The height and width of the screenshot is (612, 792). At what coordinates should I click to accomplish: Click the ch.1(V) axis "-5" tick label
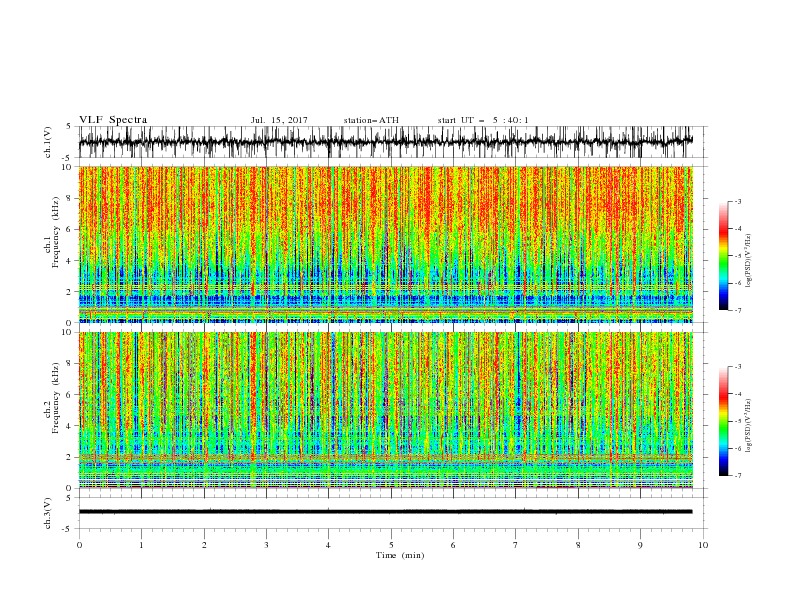tap(68, 158)
